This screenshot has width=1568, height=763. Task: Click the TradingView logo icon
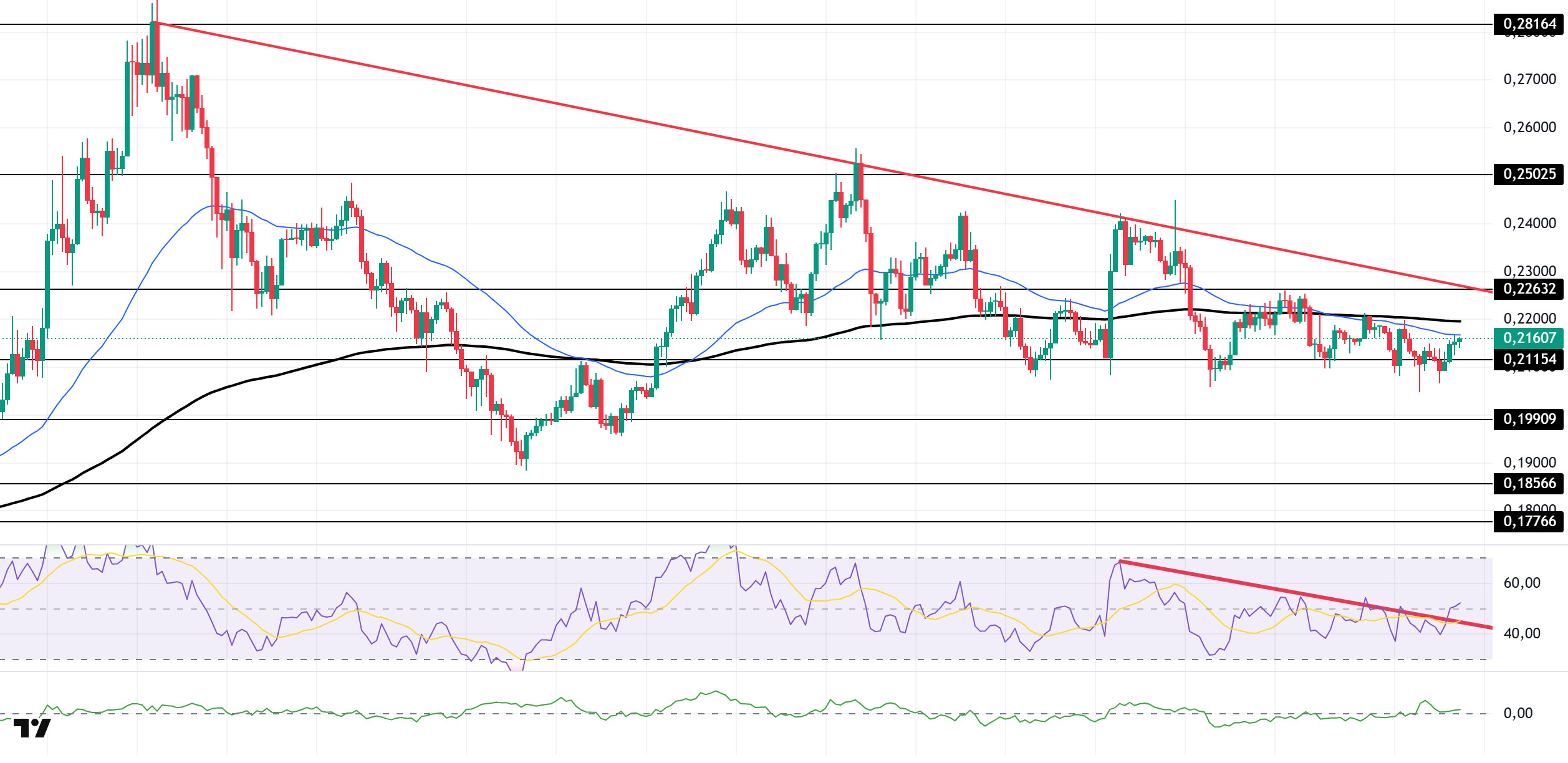[32, 728]
